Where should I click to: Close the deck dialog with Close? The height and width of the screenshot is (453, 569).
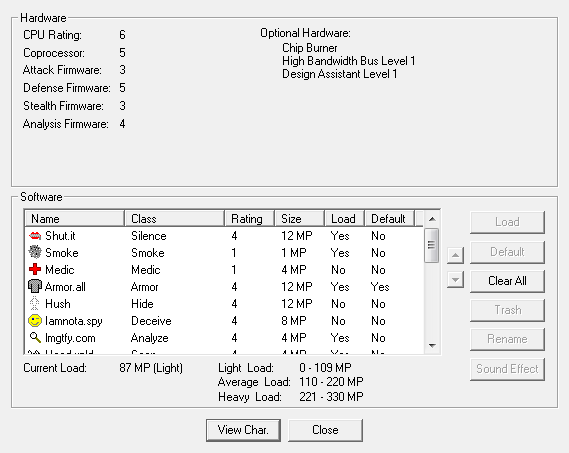click(x=325, y=430)
